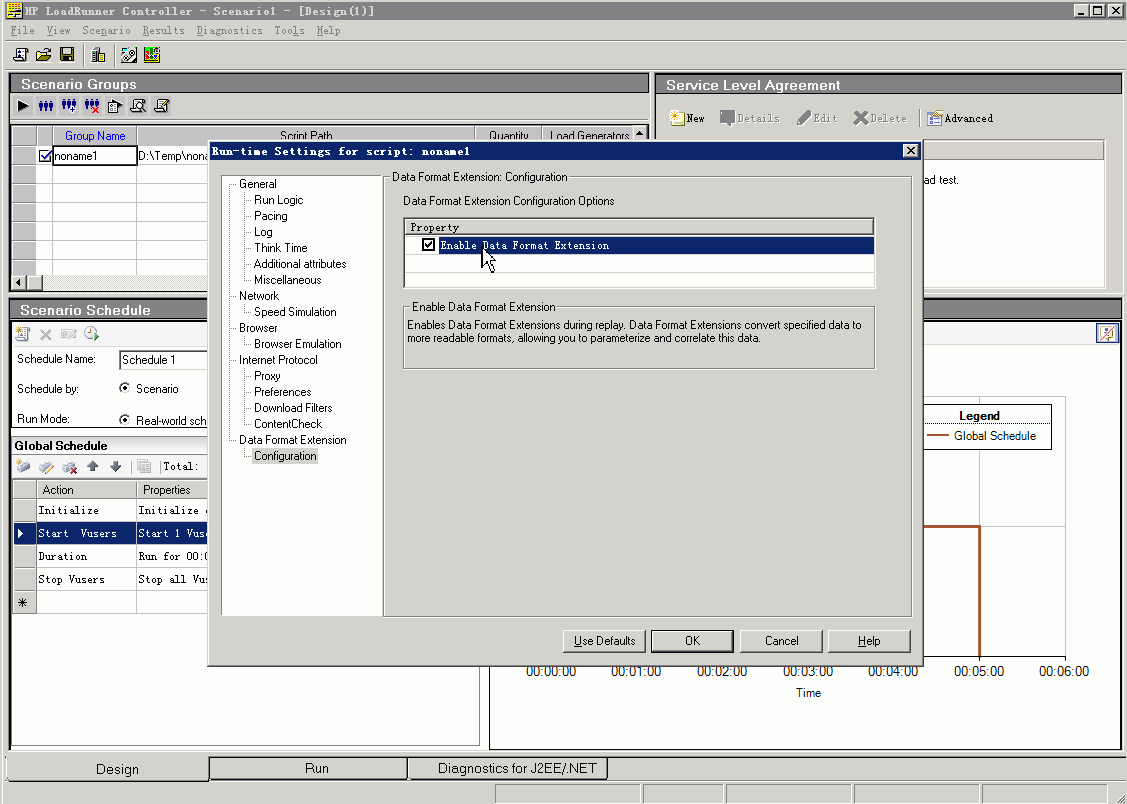
Task: Click the Use Defaults button
Action: tap(604, 641)
